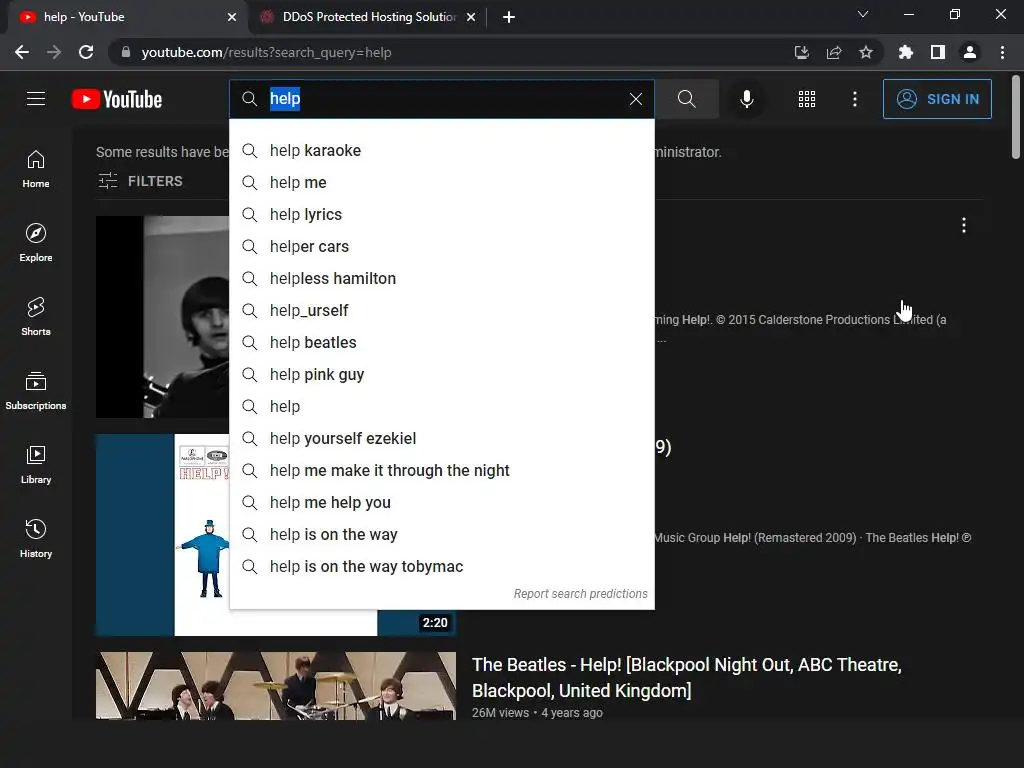Click the install app icon in address bar
The width and height of the screenshot is (1024, 768).
(801, 52)
